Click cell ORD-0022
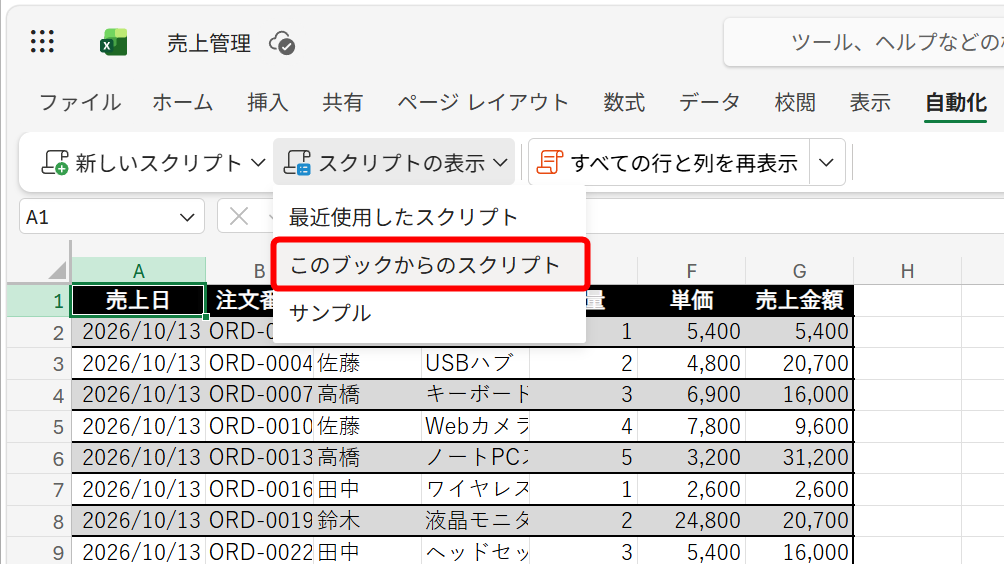 (x=259, y=552)
